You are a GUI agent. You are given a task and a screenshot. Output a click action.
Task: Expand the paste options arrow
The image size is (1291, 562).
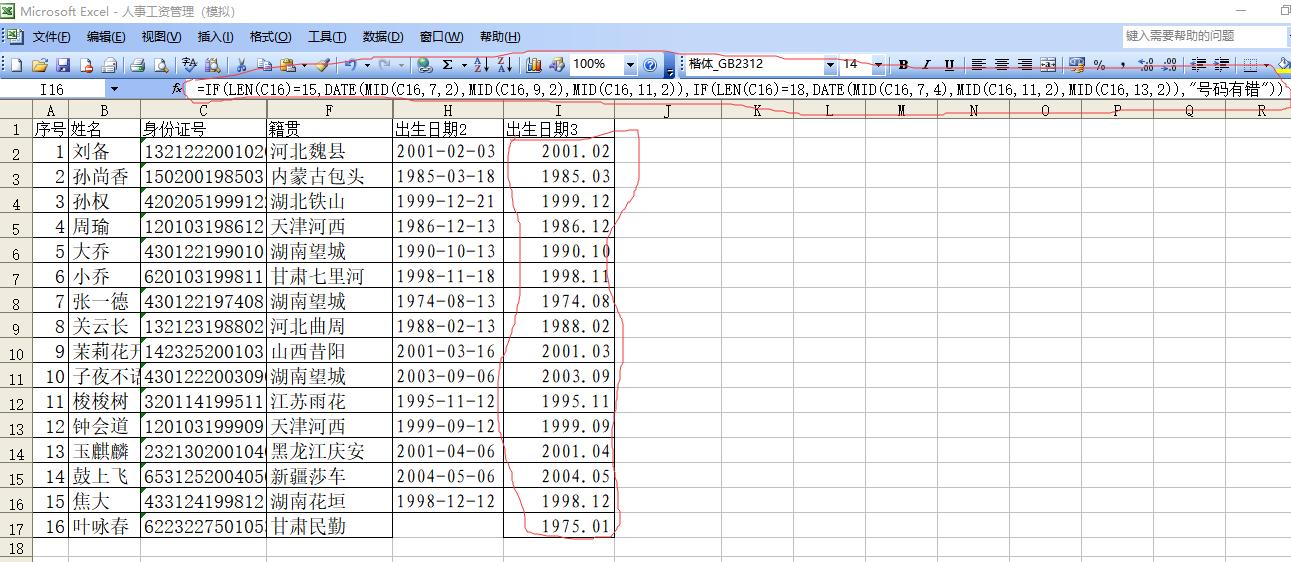tap(304, 65)
